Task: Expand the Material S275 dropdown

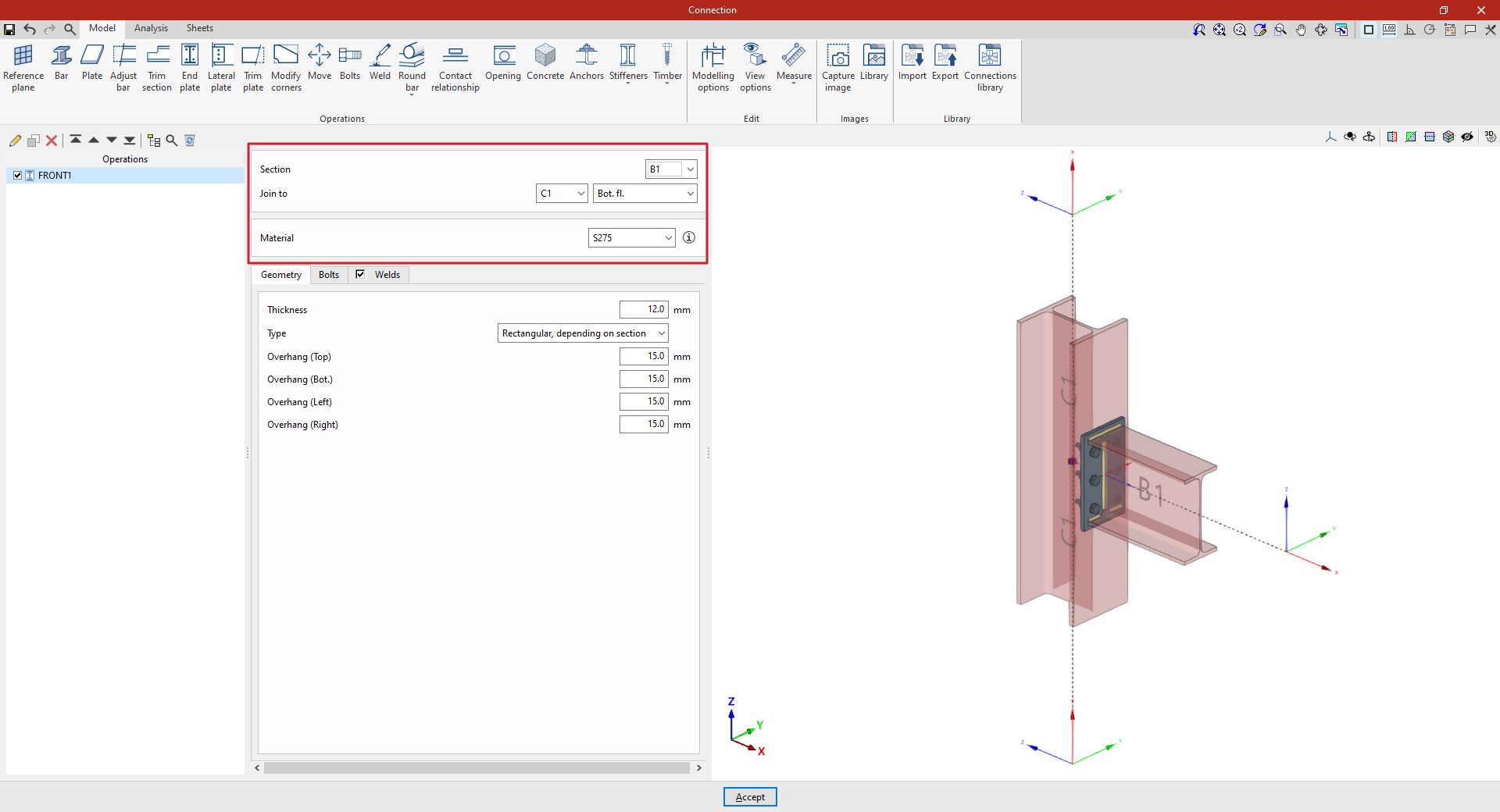Action: (632, 238)
